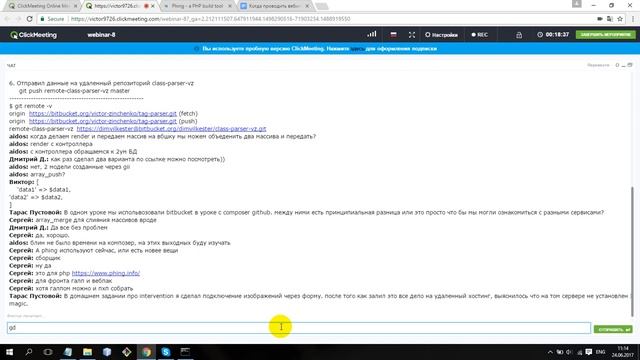
Task: Open tag-parser.git (fetch) link
Action: pos(102,114)
